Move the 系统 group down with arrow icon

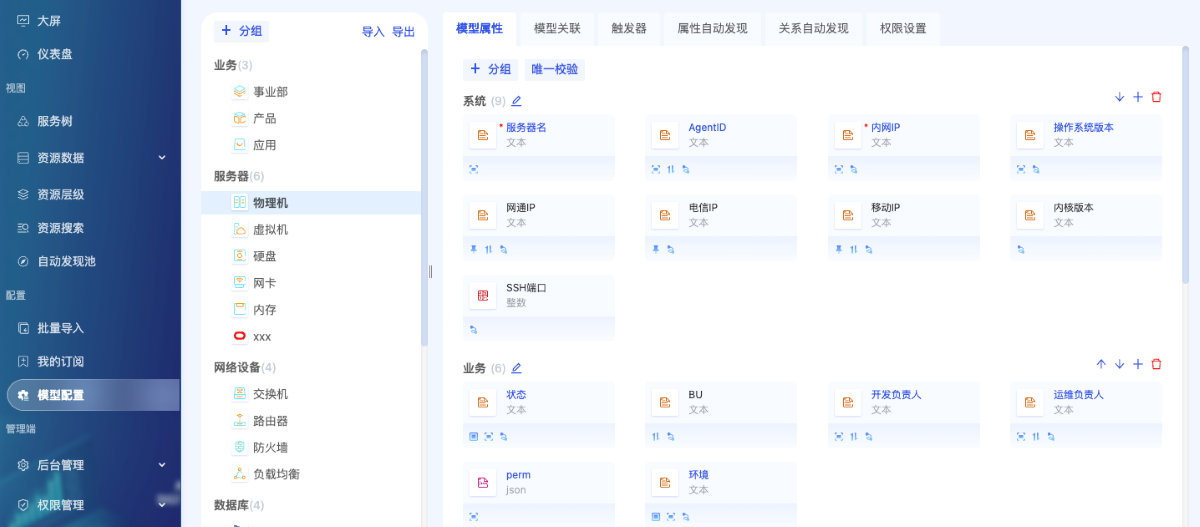1119,97
